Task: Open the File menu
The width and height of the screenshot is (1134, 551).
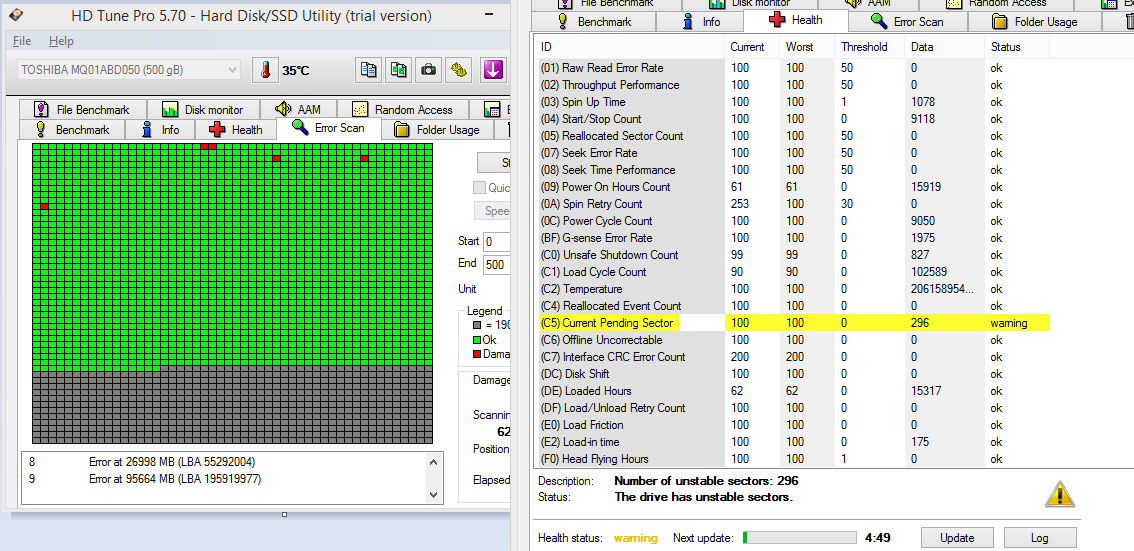Action: 22,41
